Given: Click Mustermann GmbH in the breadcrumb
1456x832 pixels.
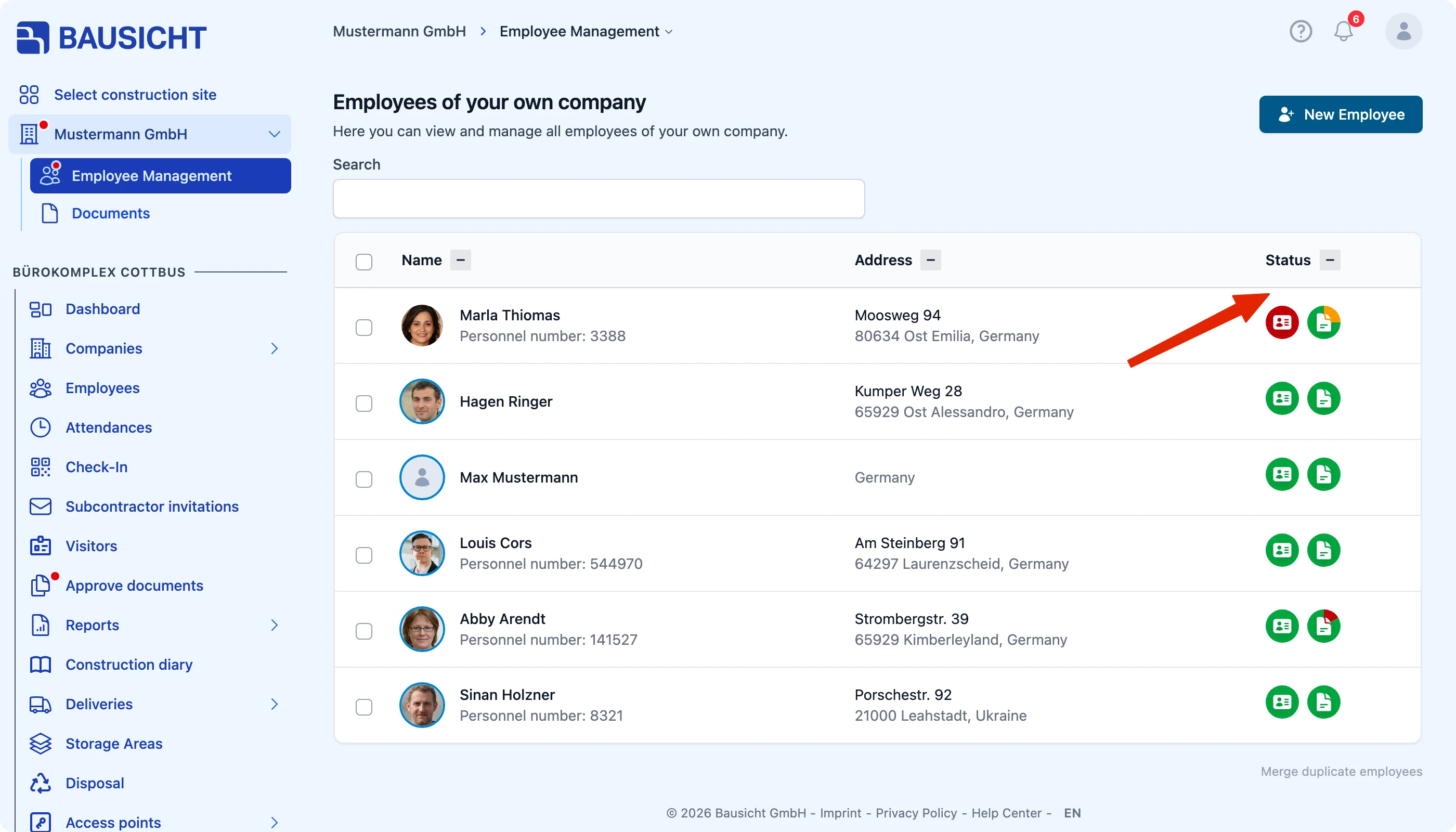Looking at the screenshot, I should point(399,31).
